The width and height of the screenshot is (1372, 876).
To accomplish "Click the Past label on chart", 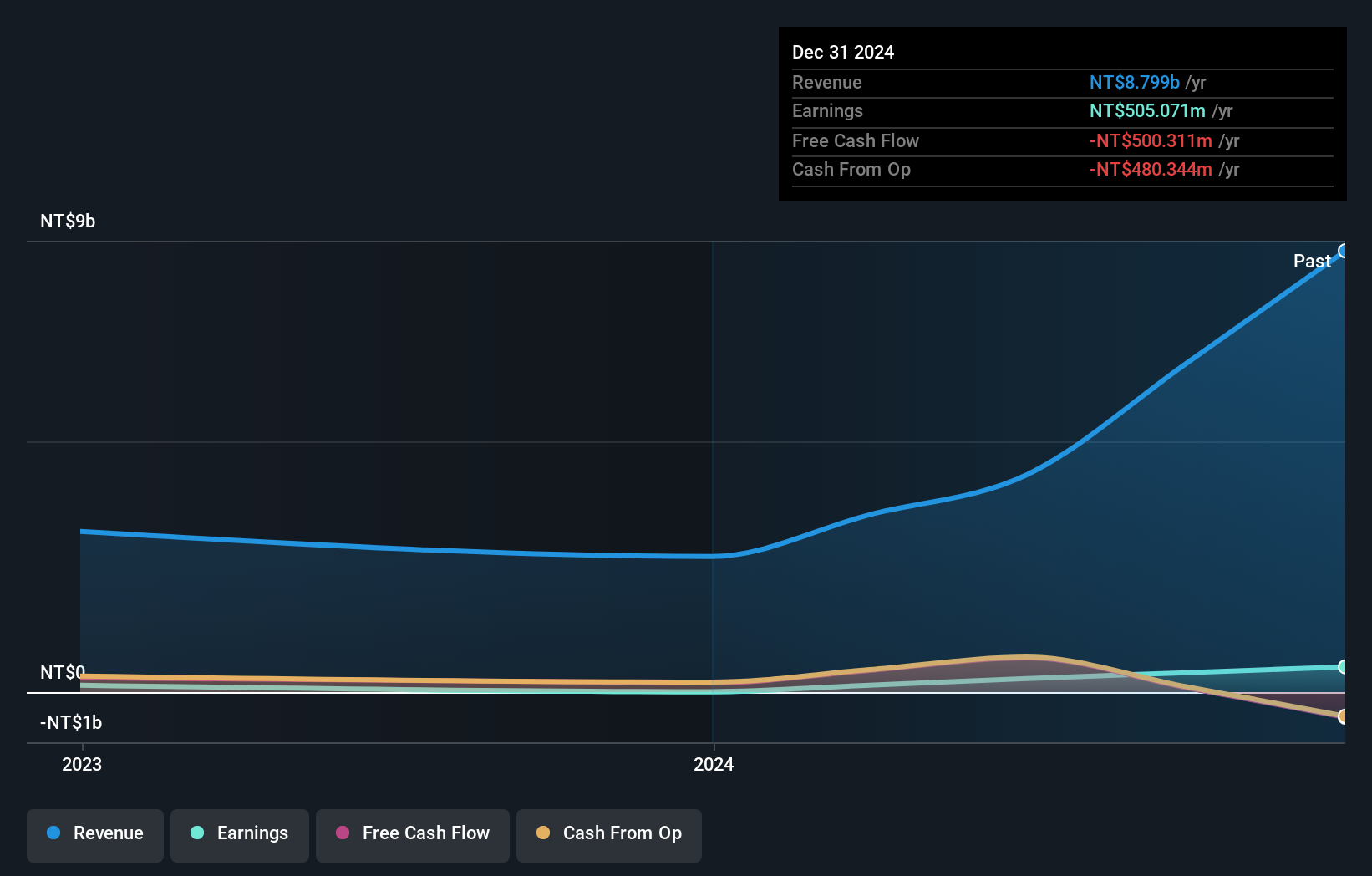I will [1312, 262].
